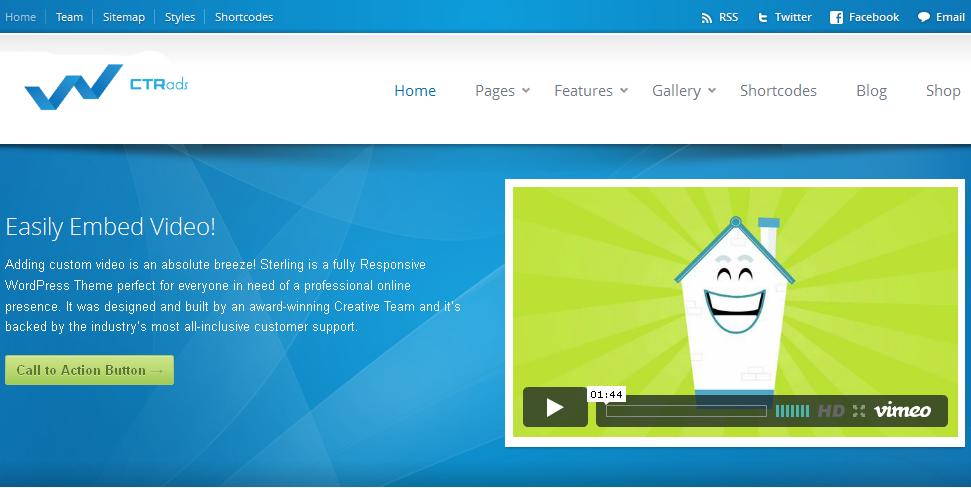The height and width of the screenshot is (488, 971).
Task: Click the Email text link
Action: pyautogui.click(x=951, y=17)
